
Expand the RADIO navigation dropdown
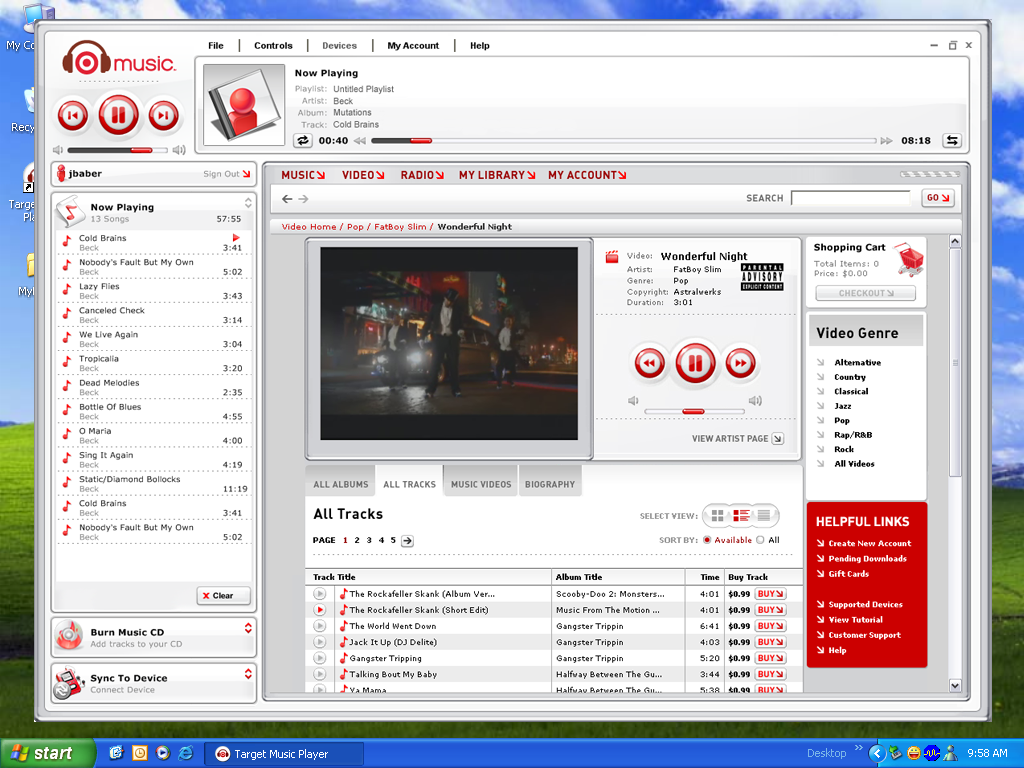click(x=422, y=175)
